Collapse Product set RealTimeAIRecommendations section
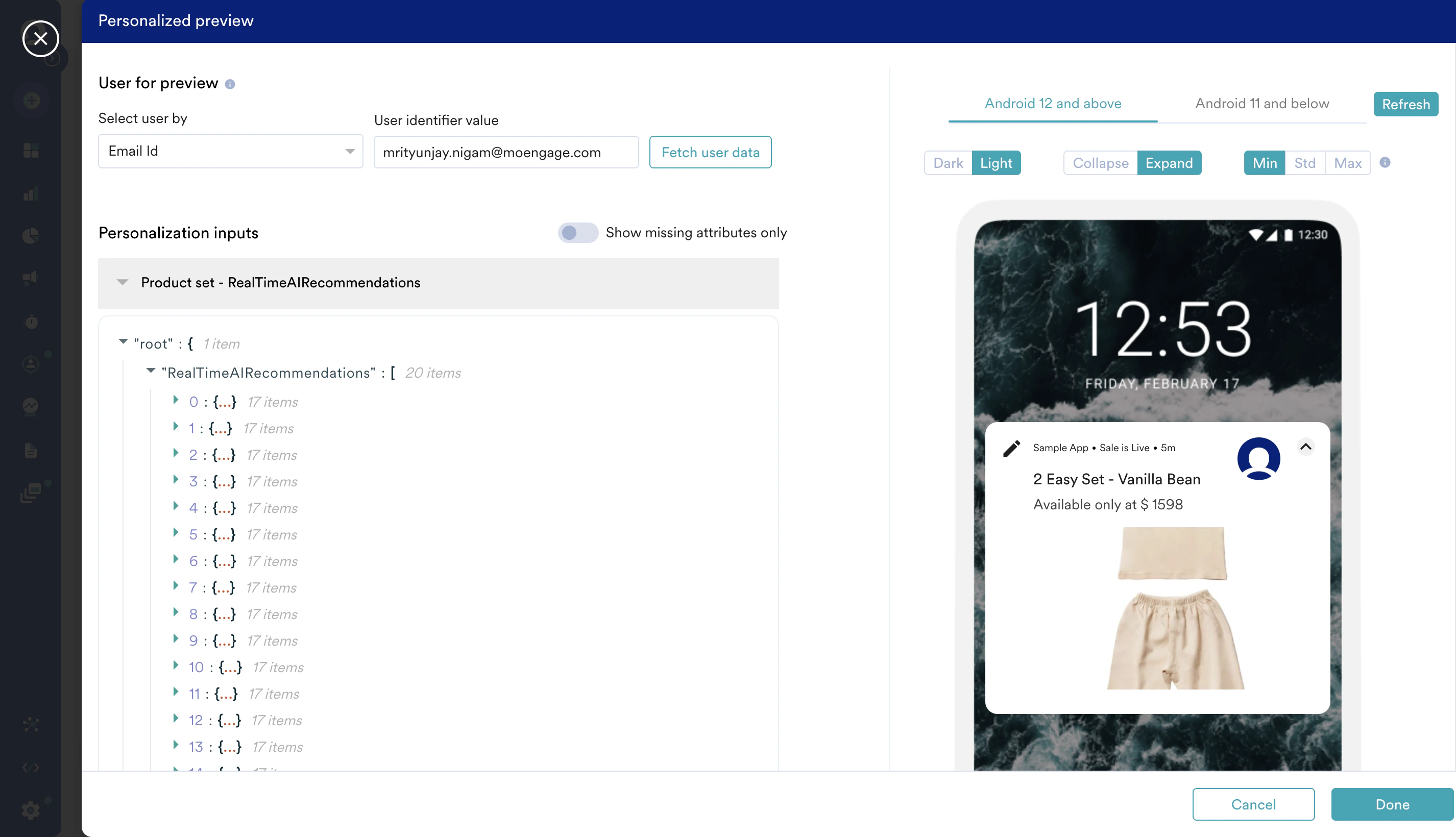Screen dimensions: 1456x837 pos(123,282)
